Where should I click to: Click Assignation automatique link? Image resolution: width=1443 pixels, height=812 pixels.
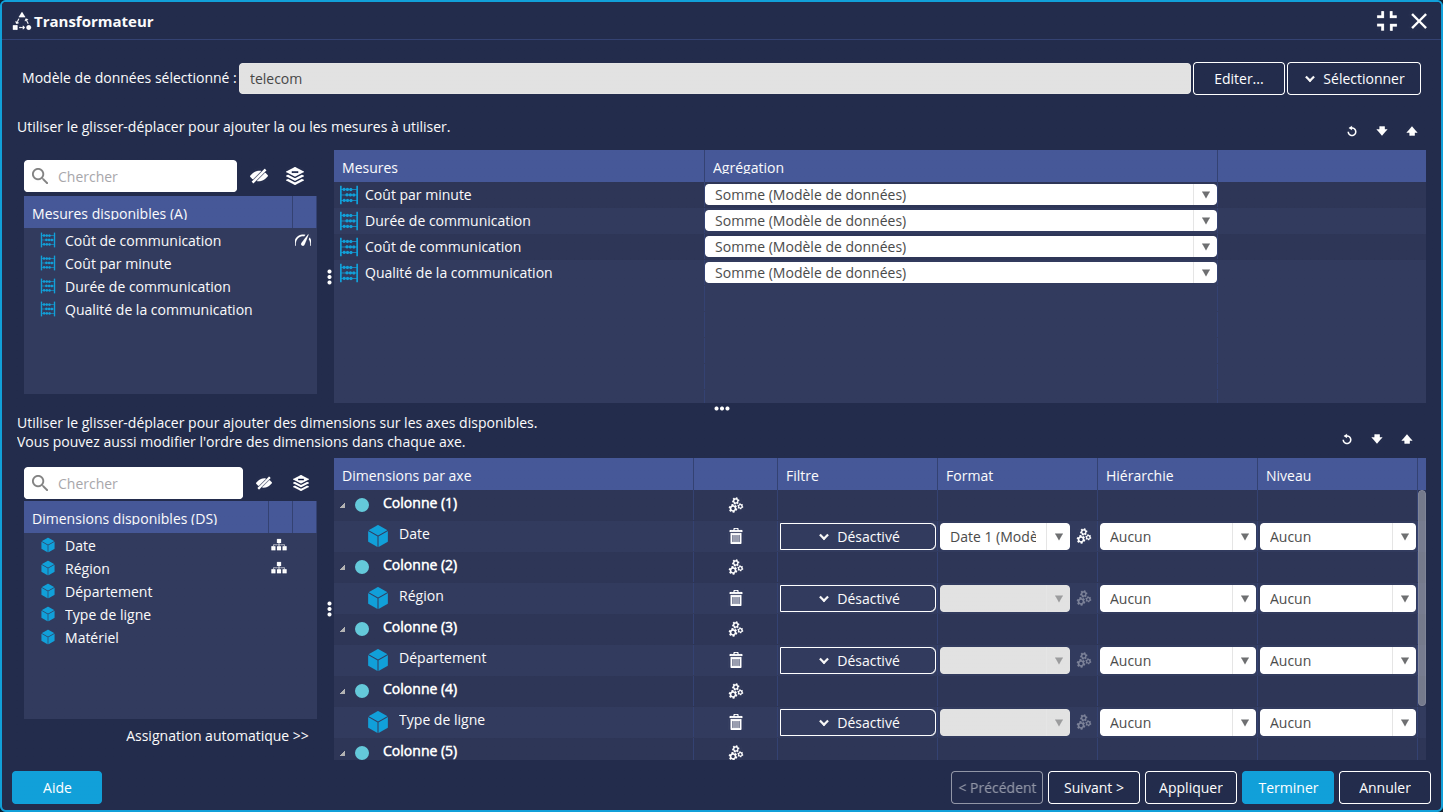(x=217, y=736)
